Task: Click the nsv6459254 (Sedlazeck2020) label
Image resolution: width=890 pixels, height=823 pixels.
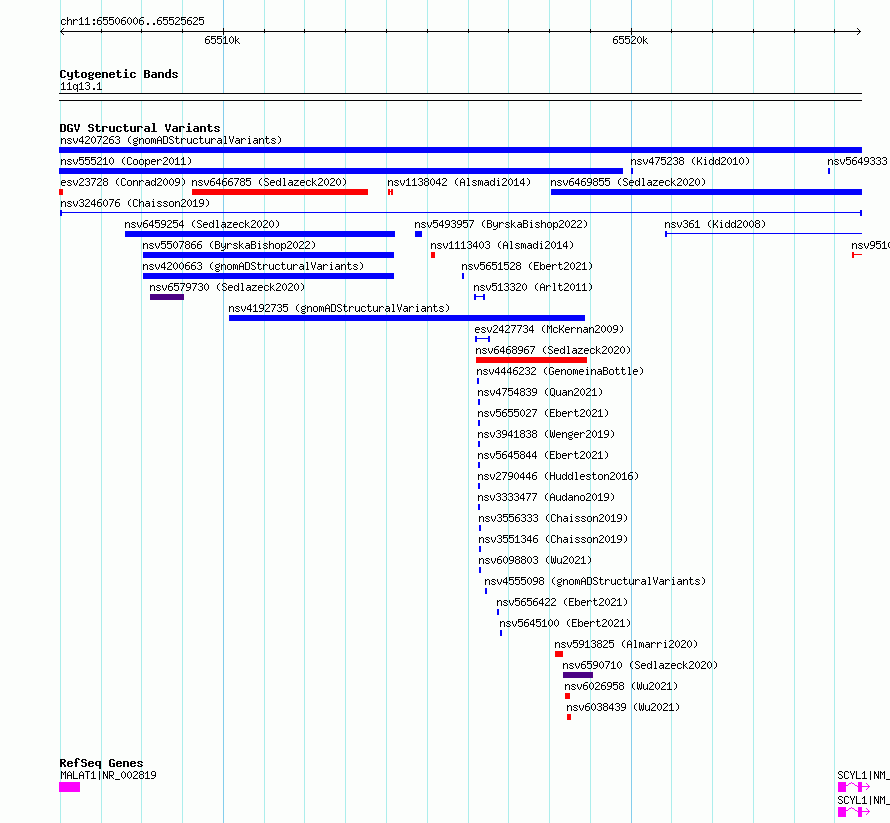Action: point(202,224)
